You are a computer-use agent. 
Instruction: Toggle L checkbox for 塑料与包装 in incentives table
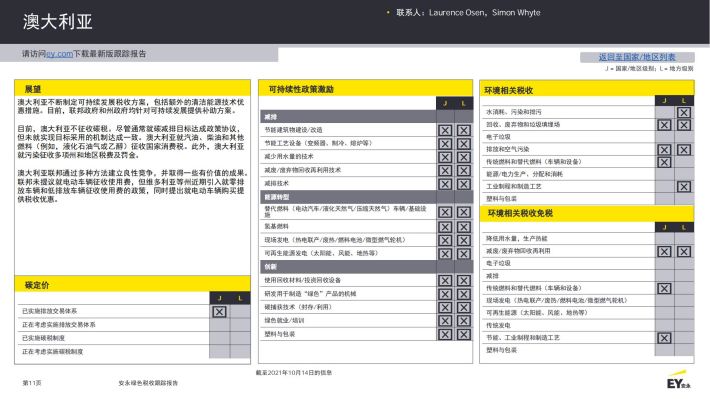[x=463, y=334]
